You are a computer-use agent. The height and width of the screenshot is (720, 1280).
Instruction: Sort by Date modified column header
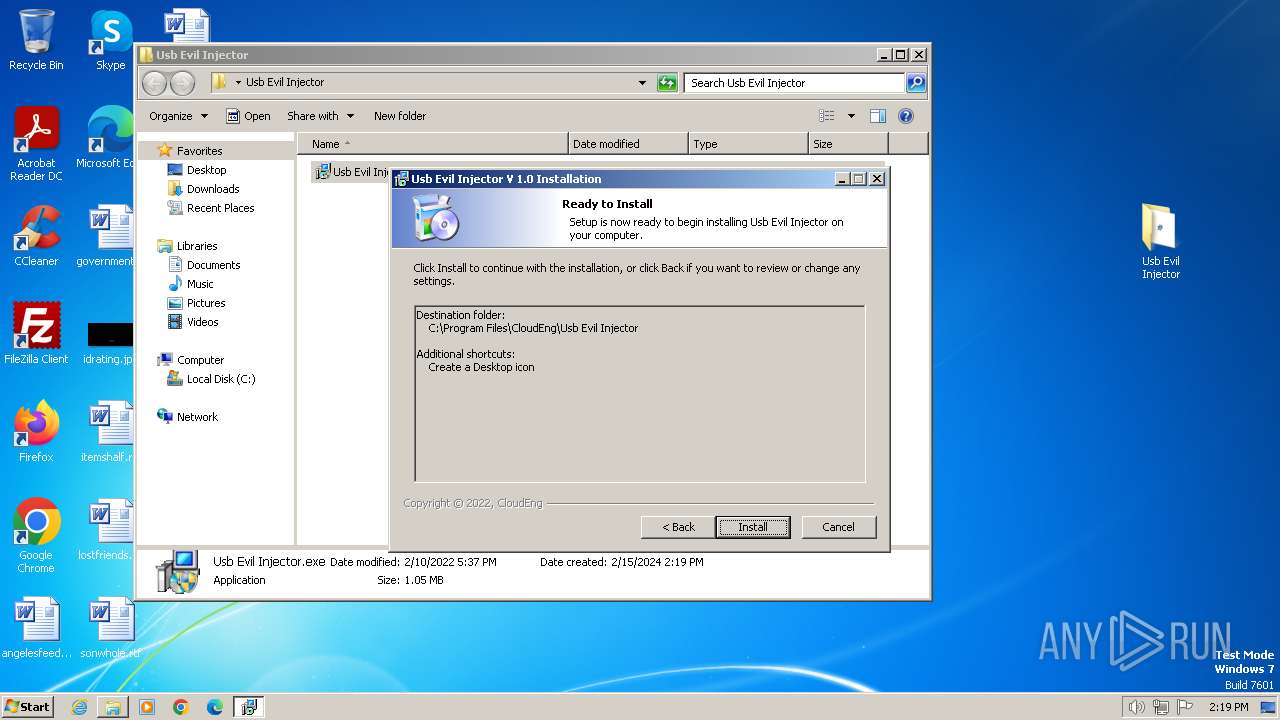pos(628,144)
